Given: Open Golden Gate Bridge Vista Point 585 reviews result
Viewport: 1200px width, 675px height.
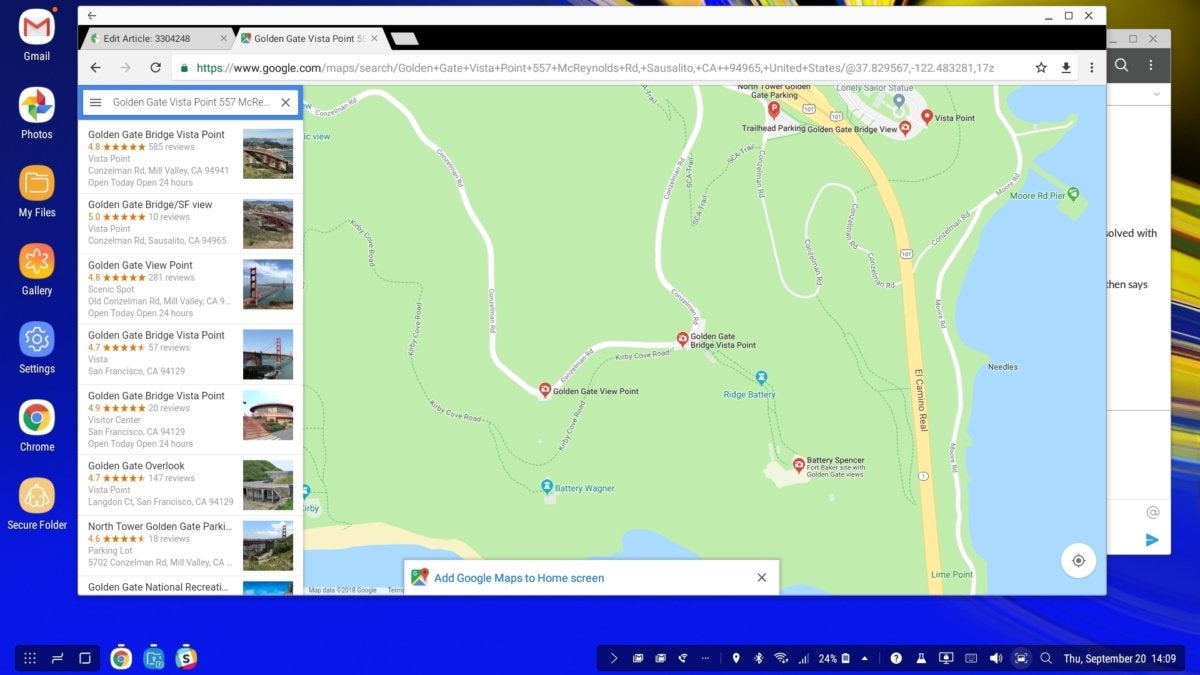Looking at the screenshot, I should pos(190,158).
